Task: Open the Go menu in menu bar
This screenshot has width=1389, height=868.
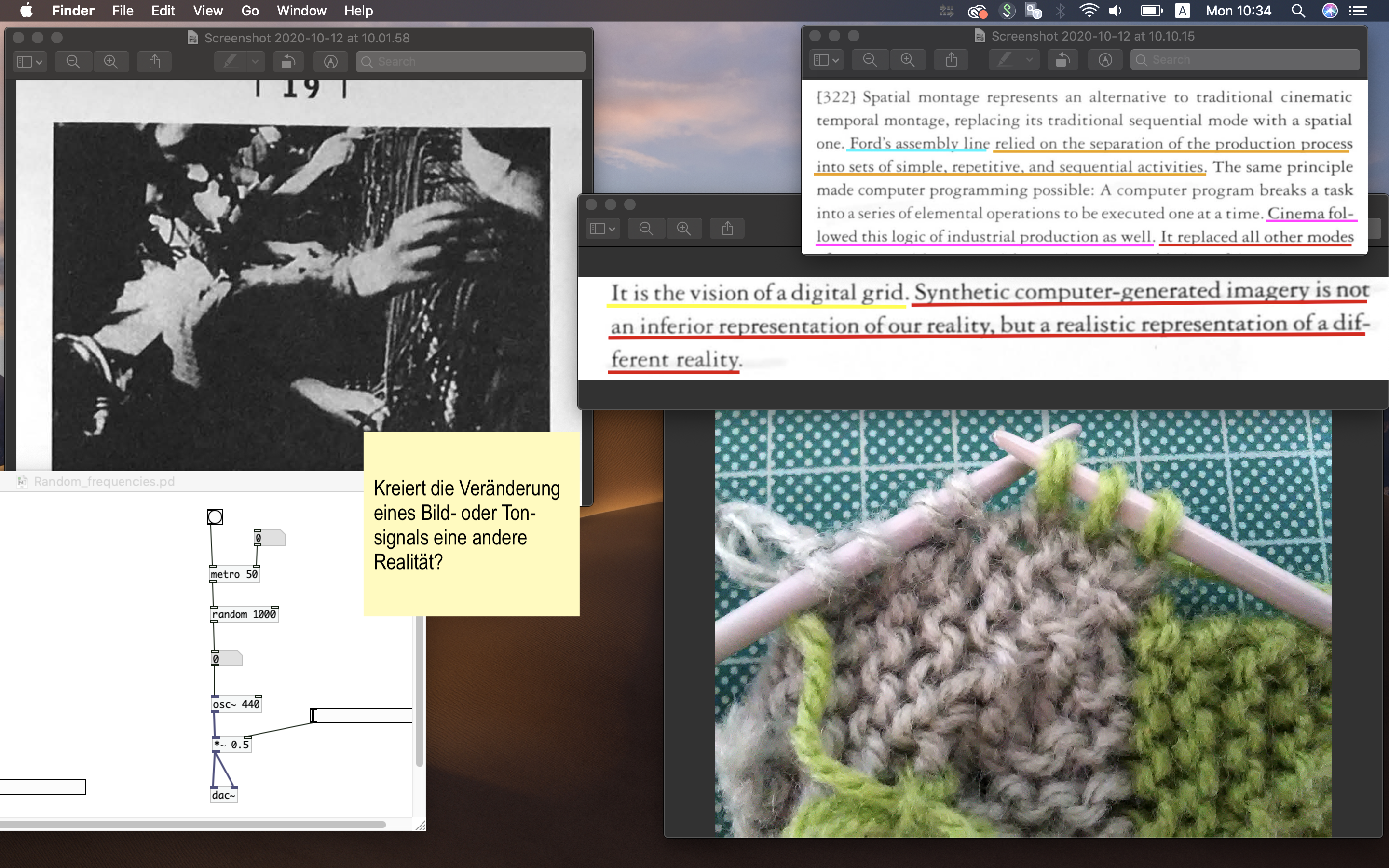Action: click(250, 10)
